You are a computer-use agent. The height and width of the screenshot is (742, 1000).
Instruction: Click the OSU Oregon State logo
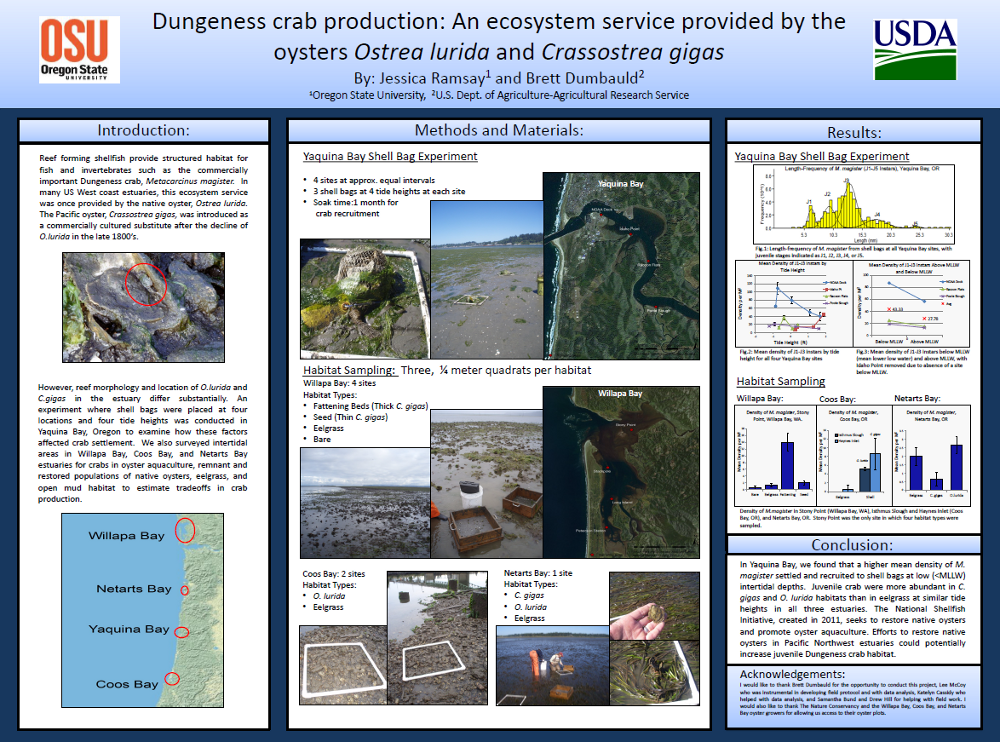tap(79, 50)
